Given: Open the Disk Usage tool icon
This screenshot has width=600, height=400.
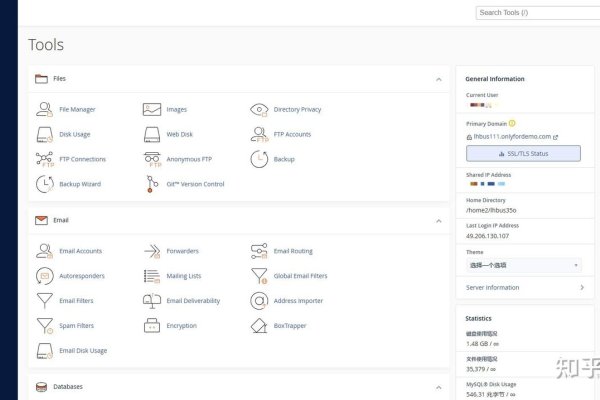Looking at the screenshot, I should (44, 134).
